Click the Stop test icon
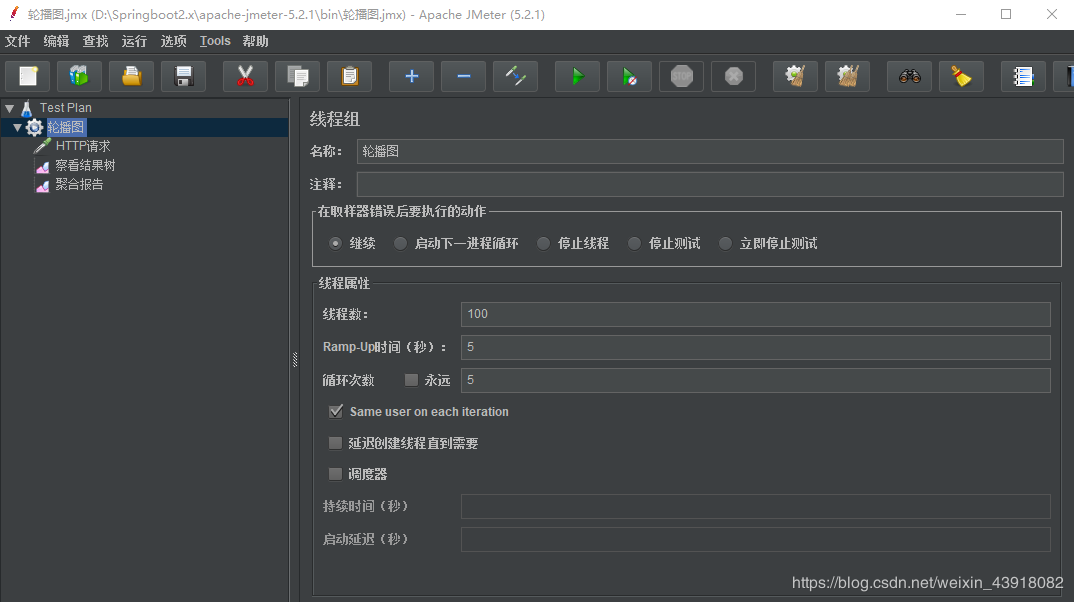Image resolution: width=1074 pixels, height=602 pixels. tap(681, 76)
